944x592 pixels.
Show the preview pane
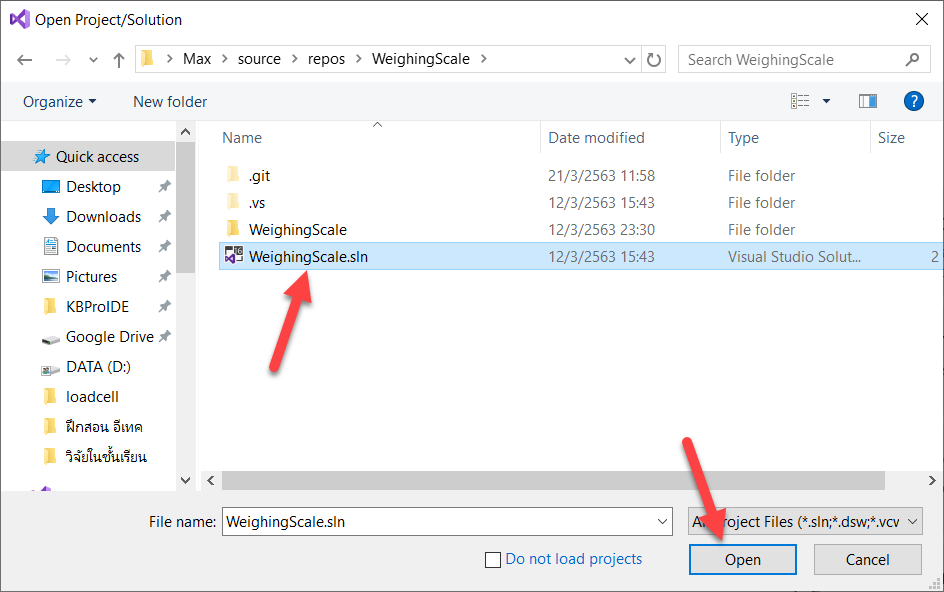coord(868,101)
